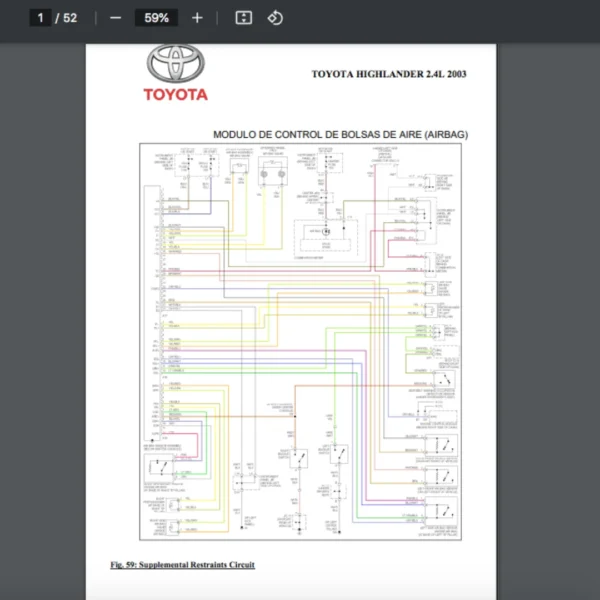Rotate the document counterclockwise
This screenshot has width=600, height=600.
[275, 18]
